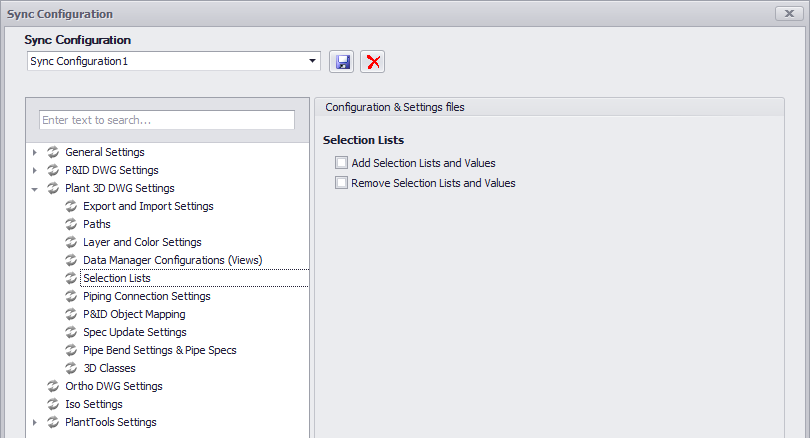Screen dimensions: 810x438
Task: Open Data Manager Configurations (Views)
Action: [x=173, y=260]
